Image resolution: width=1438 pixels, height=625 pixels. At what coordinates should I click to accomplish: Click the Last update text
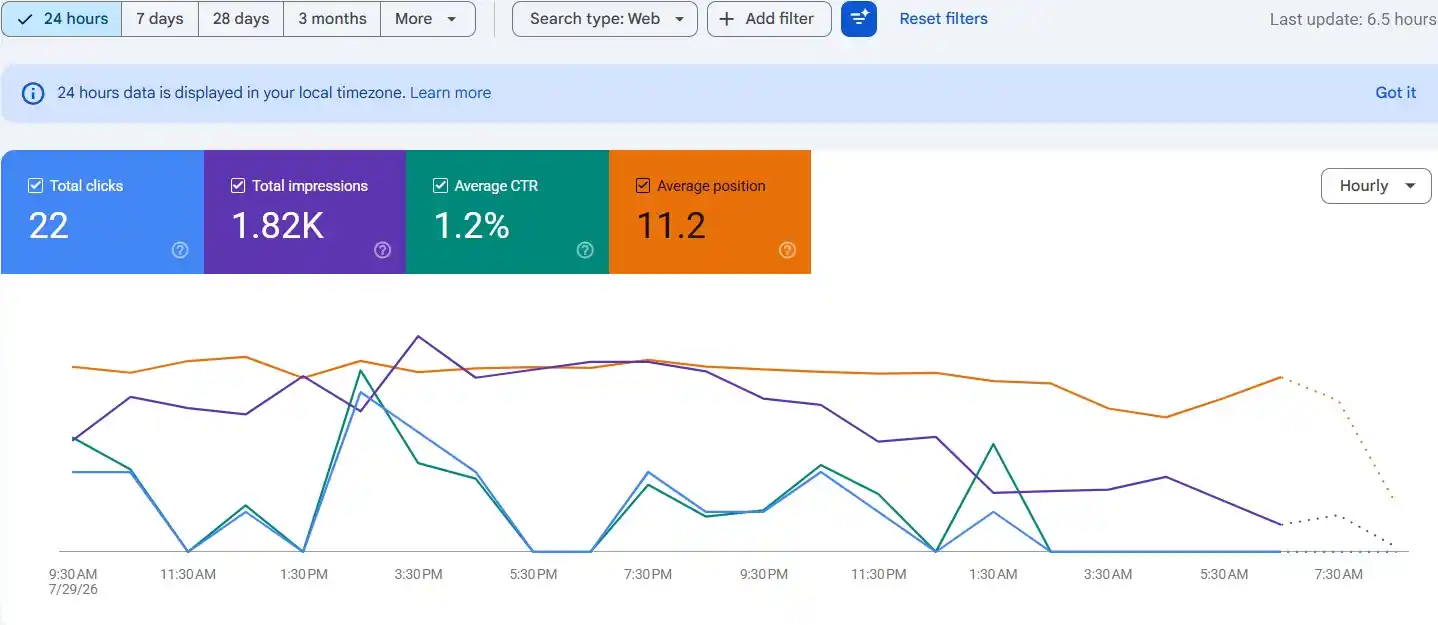point(1353,19)
